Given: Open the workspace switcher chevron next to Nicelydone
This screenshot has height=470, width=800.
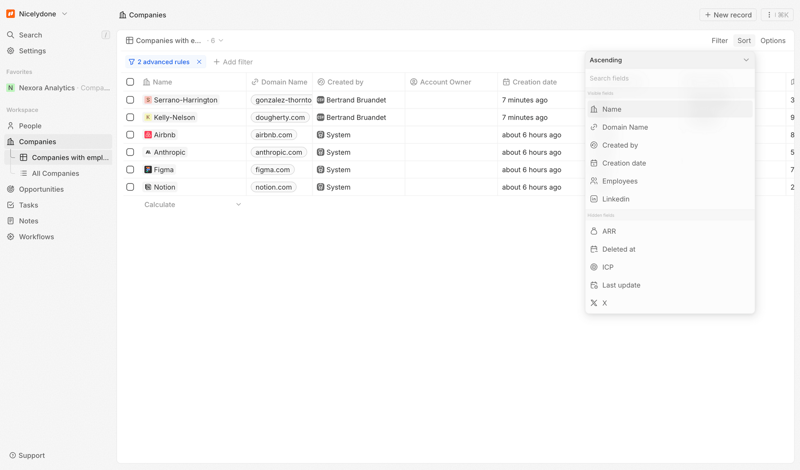Looking at the screenshot, I should (x=64, y=14).
